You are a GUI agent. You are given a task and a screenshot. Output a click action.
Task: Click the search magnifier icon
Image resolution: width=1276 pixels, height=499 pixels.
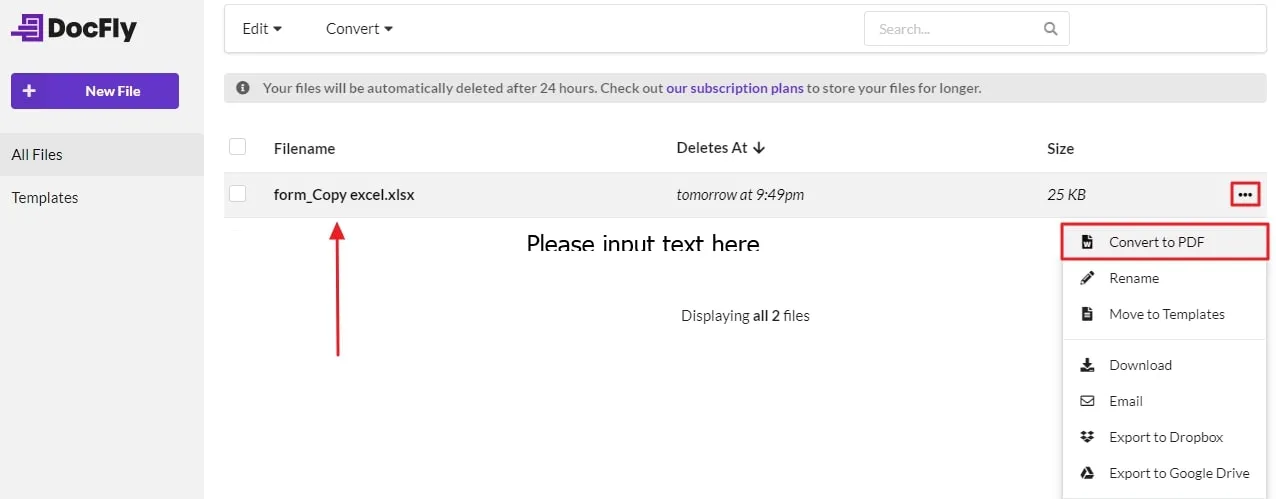[x=1050, y=29]
